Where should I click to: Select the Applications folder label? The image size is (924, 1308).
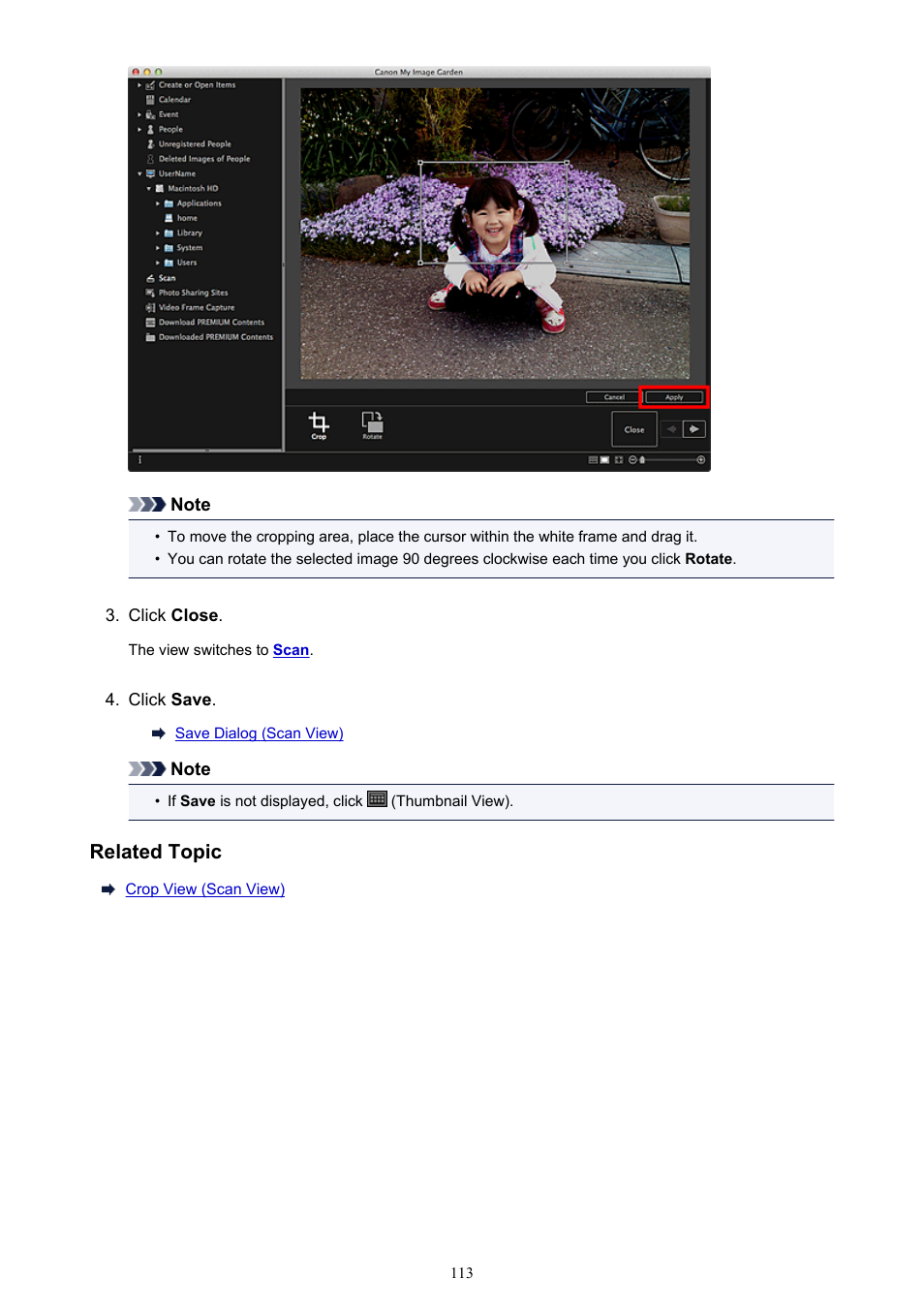coord(200,203)
